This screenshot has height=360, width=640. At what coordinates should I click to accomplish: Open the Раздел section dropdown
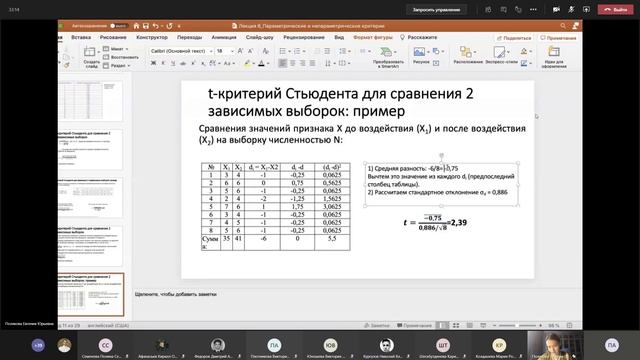tap(117, 65)
